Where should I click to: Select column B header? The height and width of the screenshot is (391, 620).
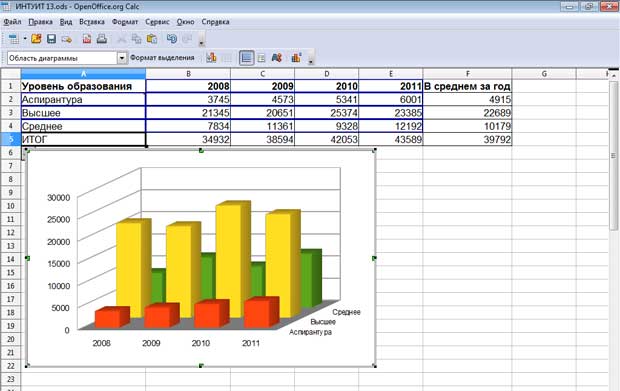tap(188, 74)
